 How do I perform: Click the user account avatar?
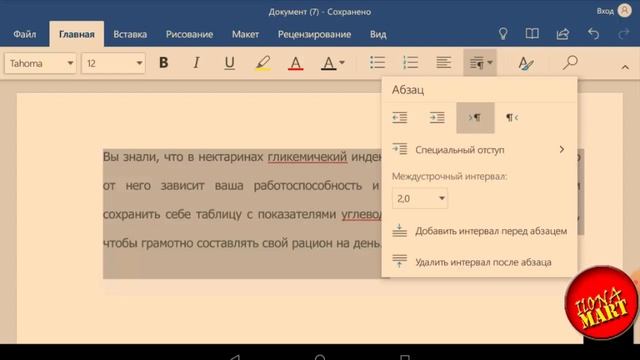[624, 11]
